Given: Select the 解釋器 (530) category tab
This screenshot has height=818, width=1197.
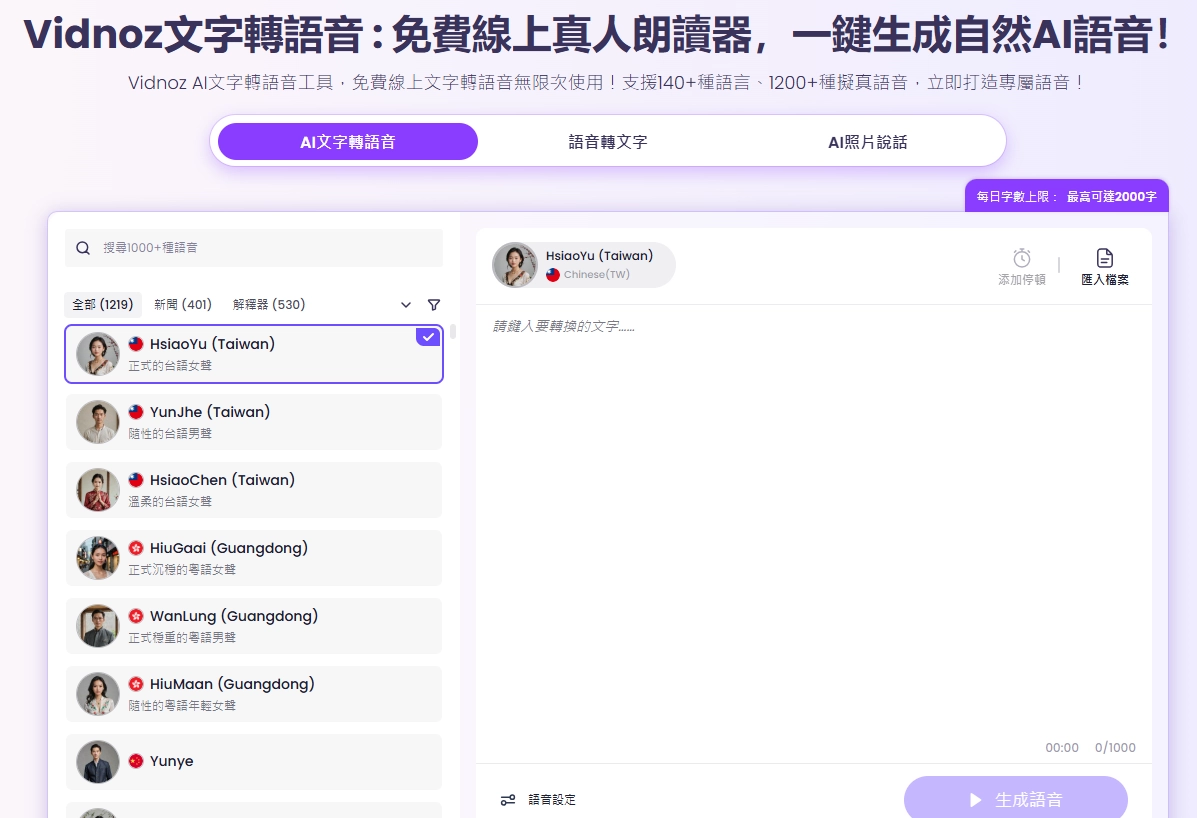Looking at the screenshot, I should coord(269,304).
